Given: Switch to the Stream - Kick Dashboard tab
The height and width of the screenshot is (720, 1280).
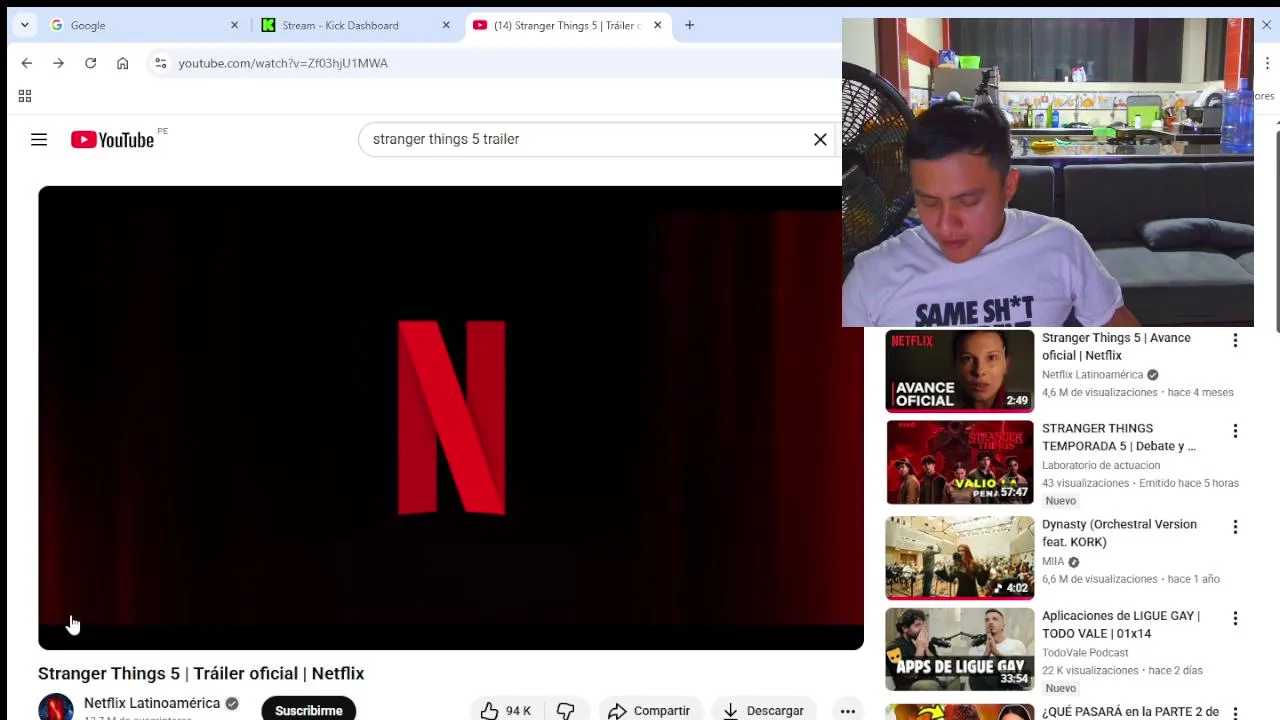Looking at the screenshot, I should (356, 25).
